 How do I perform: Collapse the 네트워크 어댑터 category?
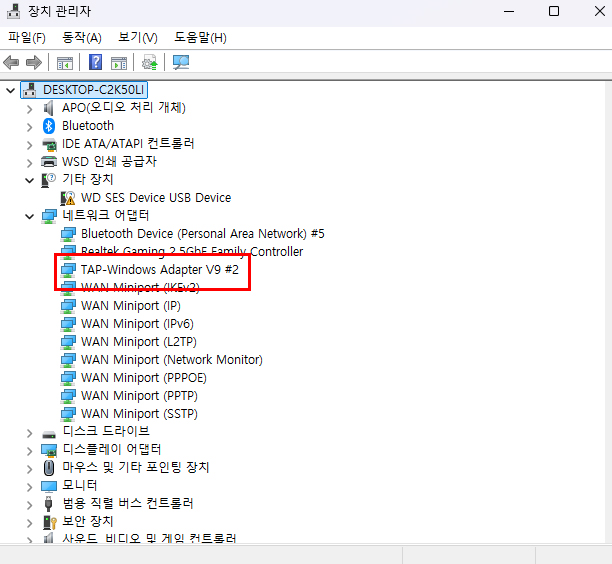pos(30,216)
